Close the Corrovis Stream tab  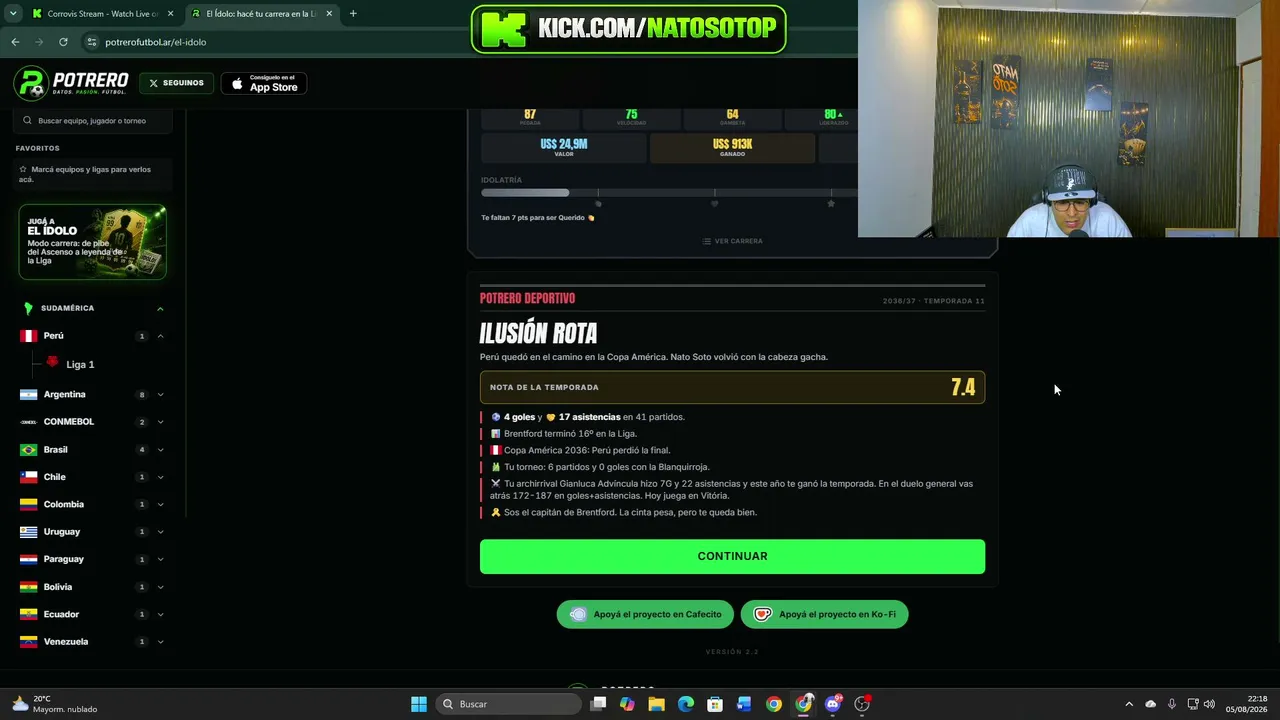tap(170, 14)
